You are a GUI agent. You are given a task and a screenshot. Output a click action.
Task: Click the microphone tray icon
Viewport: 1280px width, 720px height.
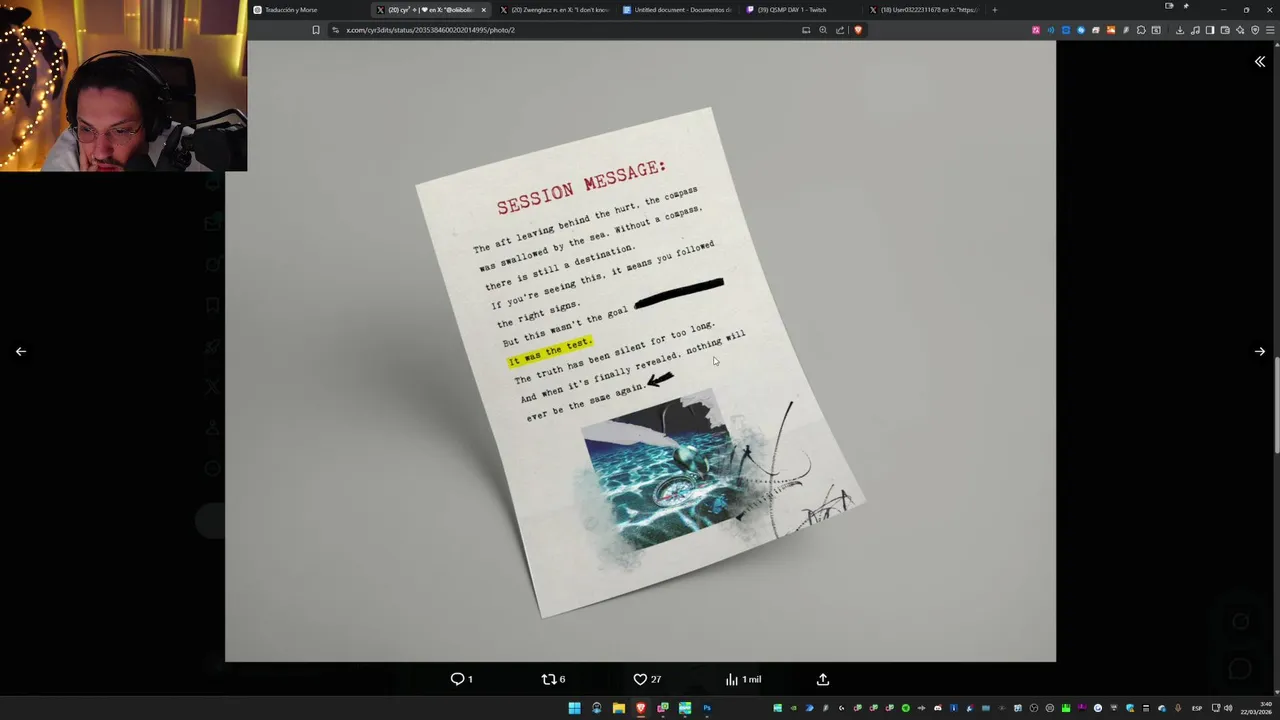tap(1177, 708)
